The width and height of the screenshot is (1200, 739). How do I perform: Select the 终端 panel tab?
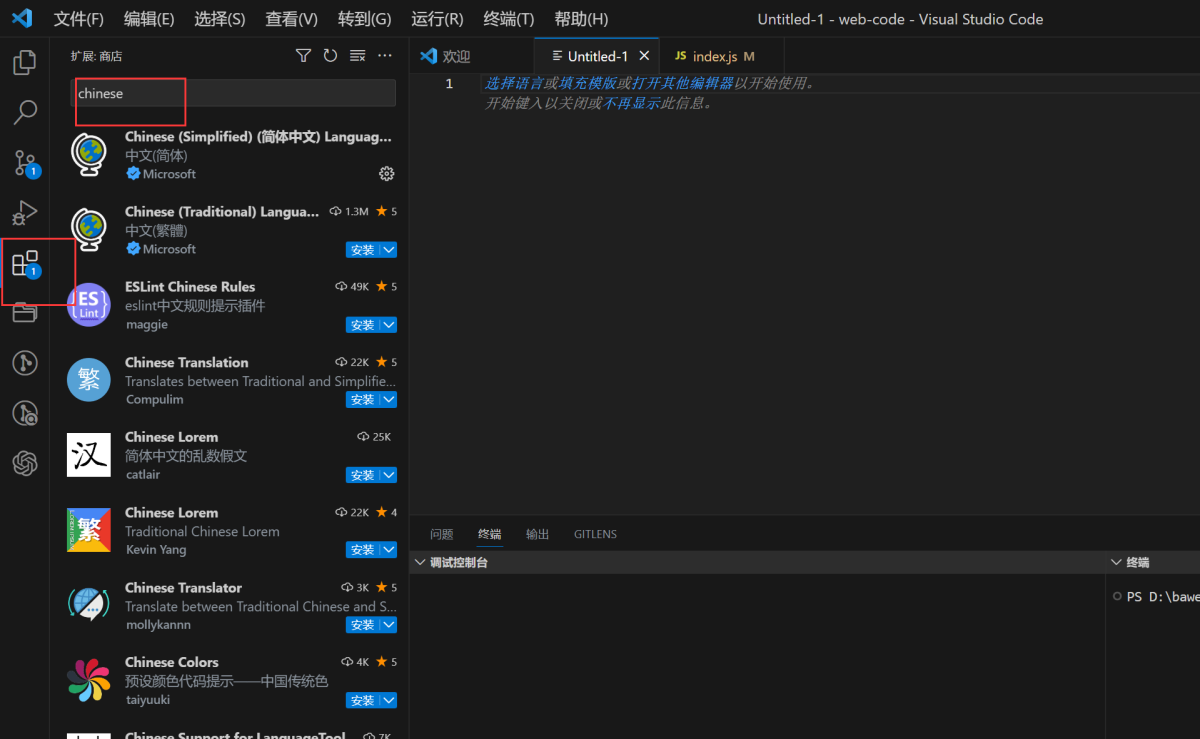pos(490,534)
